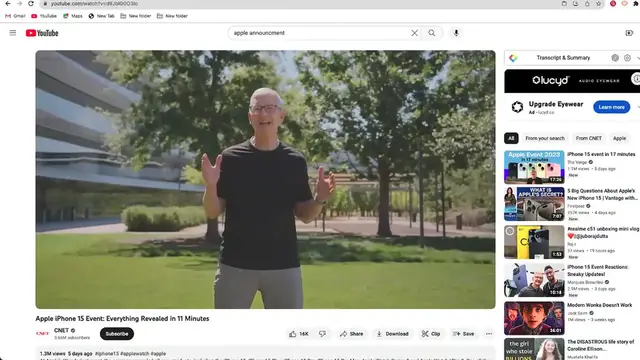Open the YouTube hamburger guide menu
The image size is (640, 360).
13,33
